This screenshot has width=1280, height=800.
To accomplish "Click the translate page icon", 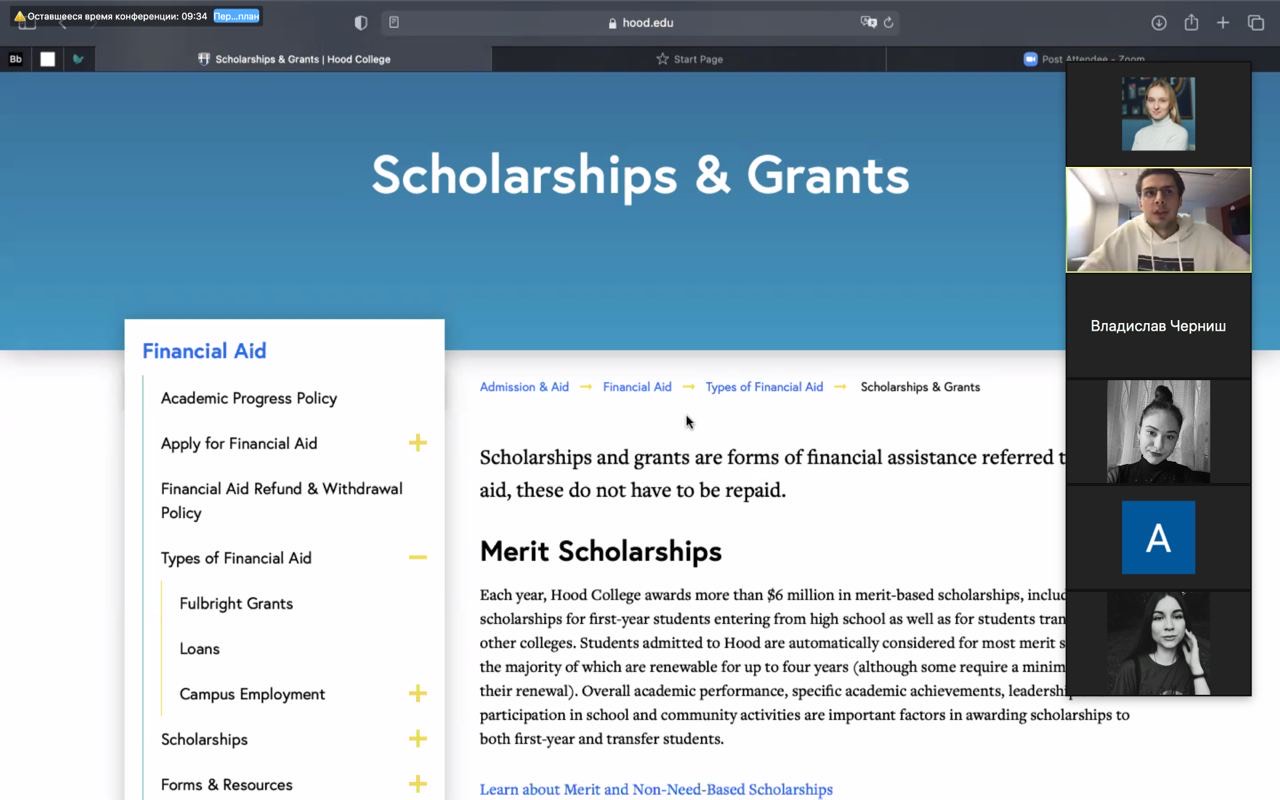I will coord(868,23).
